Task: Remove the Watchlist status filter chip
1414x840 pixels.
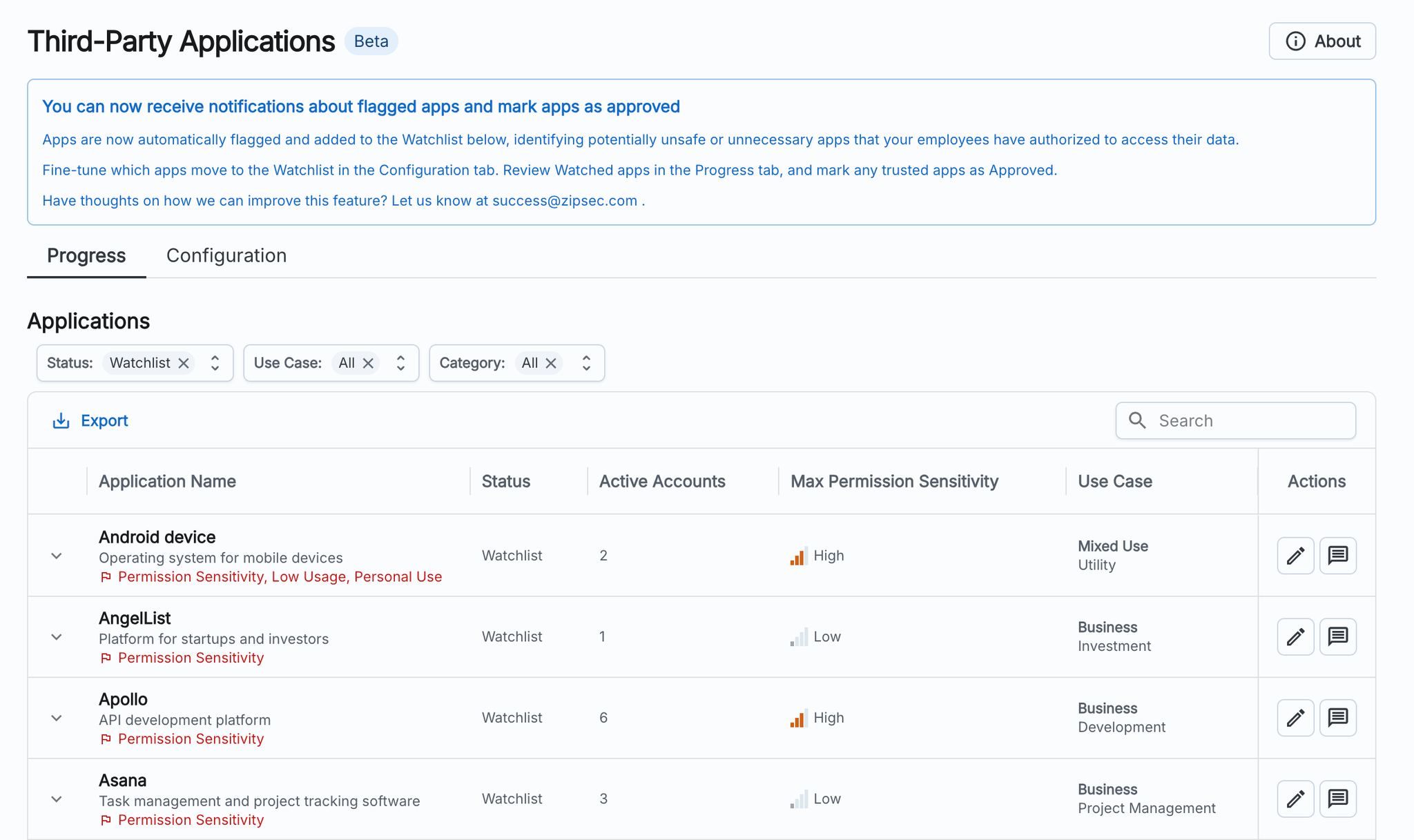Action: pos(184,363)
